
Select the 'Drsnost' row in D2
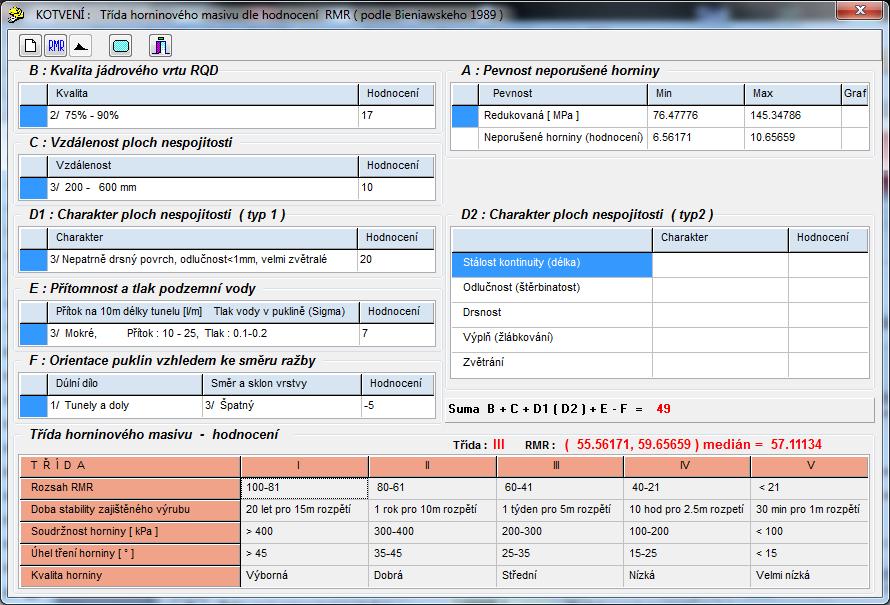coord(552,315)
